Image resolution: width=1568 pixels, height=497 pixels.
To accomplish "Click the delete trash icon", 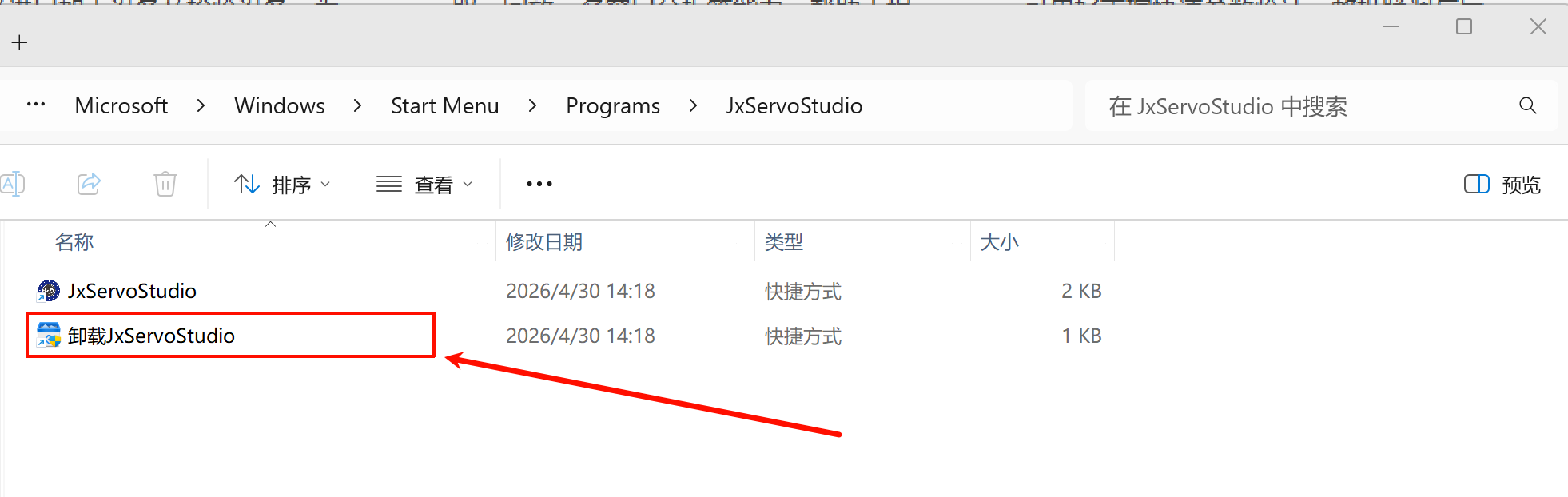I will 165,185.
